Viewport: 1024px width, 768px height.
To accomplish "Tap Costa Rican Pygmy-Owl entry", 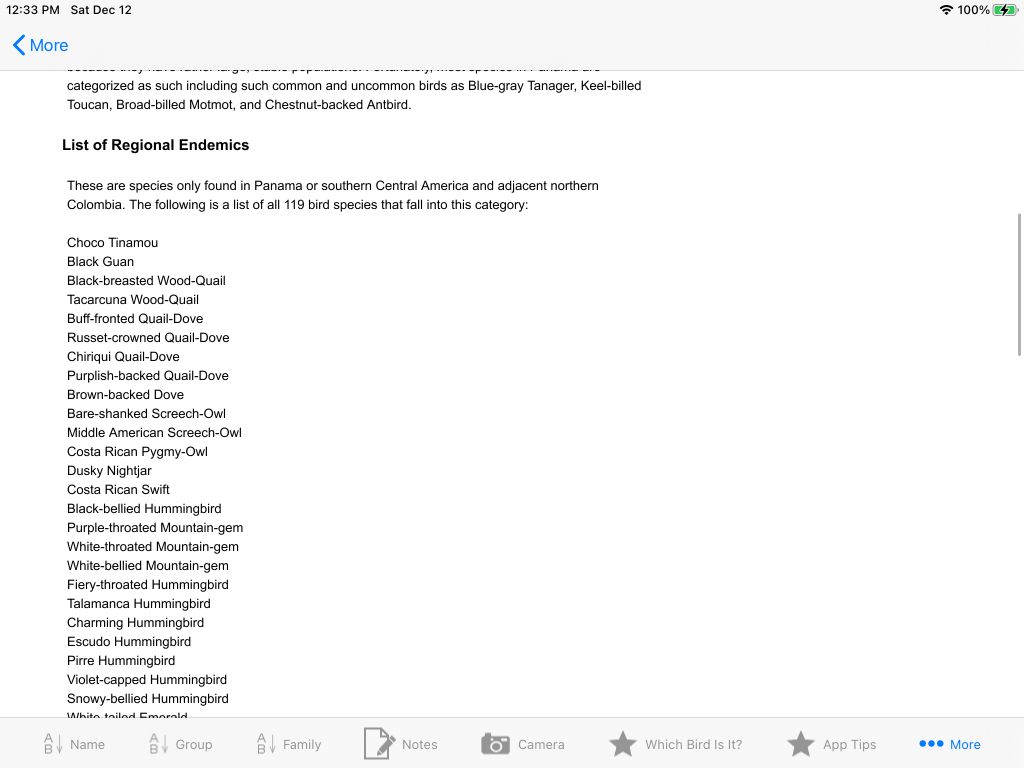I will 137,451.
